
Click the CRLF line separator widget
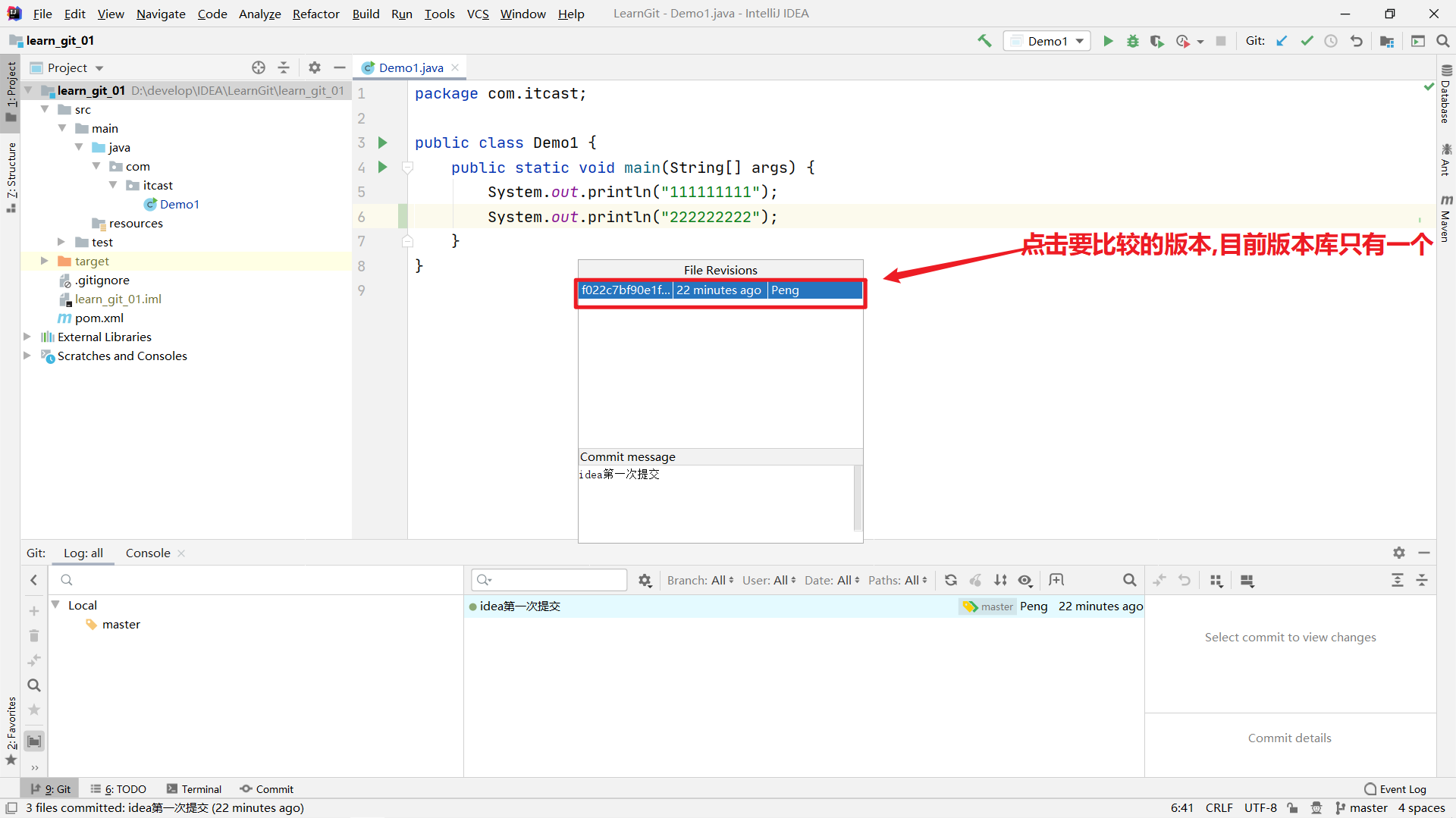click(1219, 808)
